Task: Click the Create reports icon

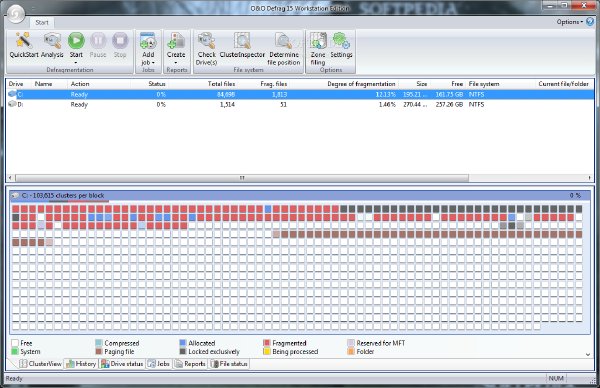Action: [176, 41]
